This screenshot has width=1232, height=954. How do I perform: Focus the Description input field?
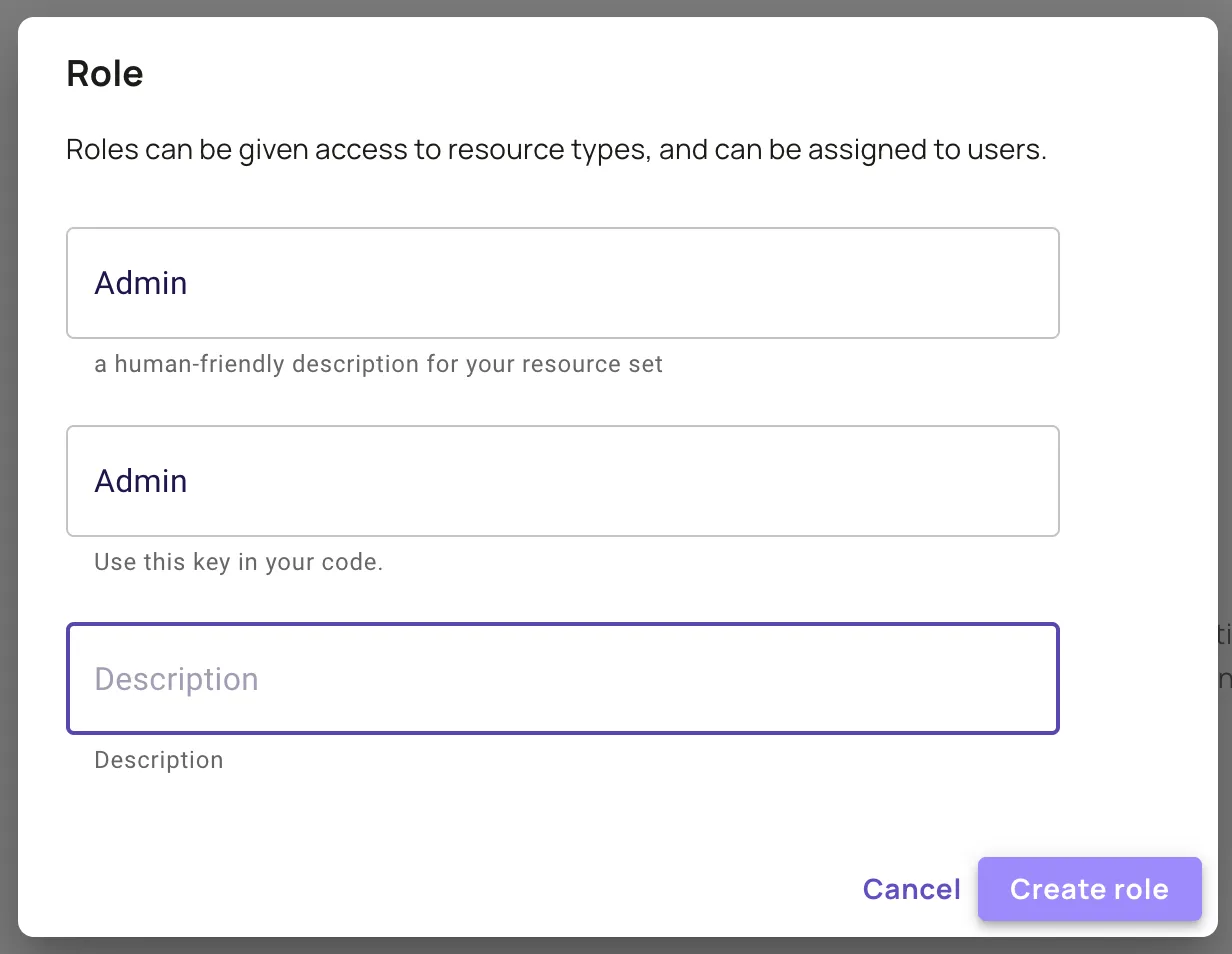[562, 679]
